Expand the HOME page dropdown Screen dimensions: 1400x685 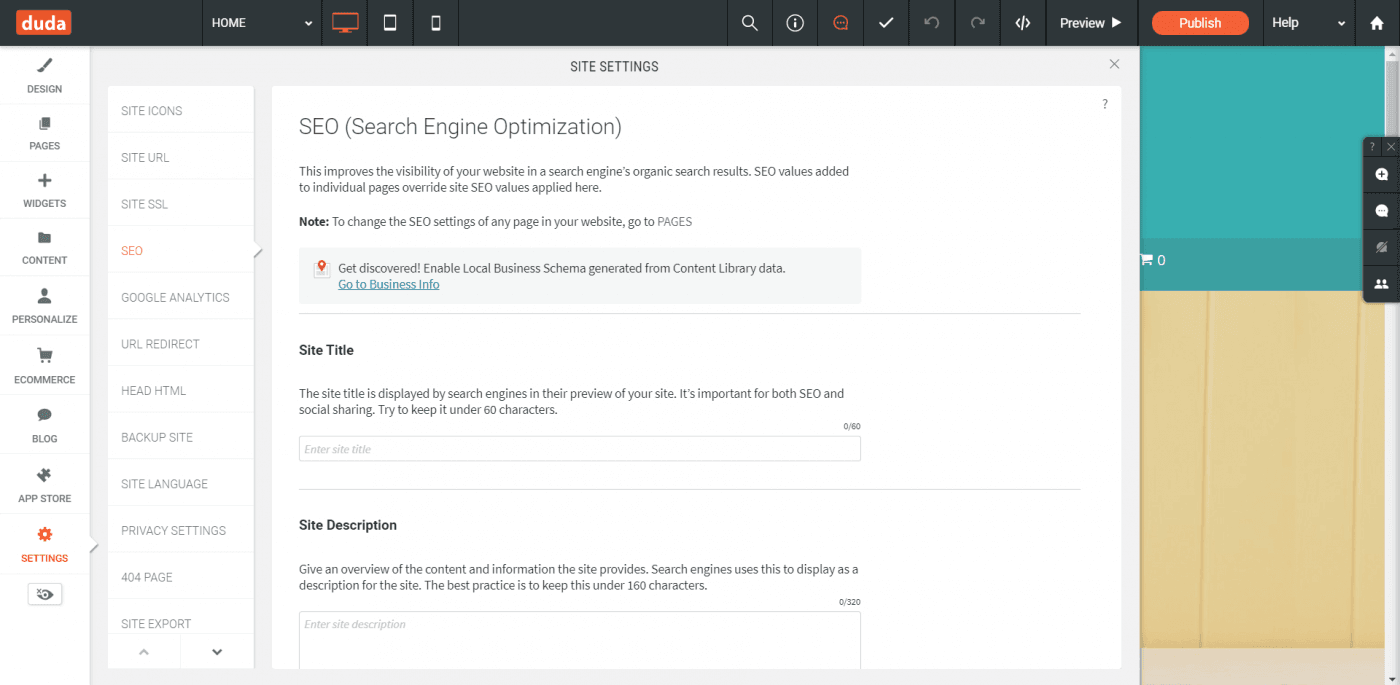coord(262,23)
